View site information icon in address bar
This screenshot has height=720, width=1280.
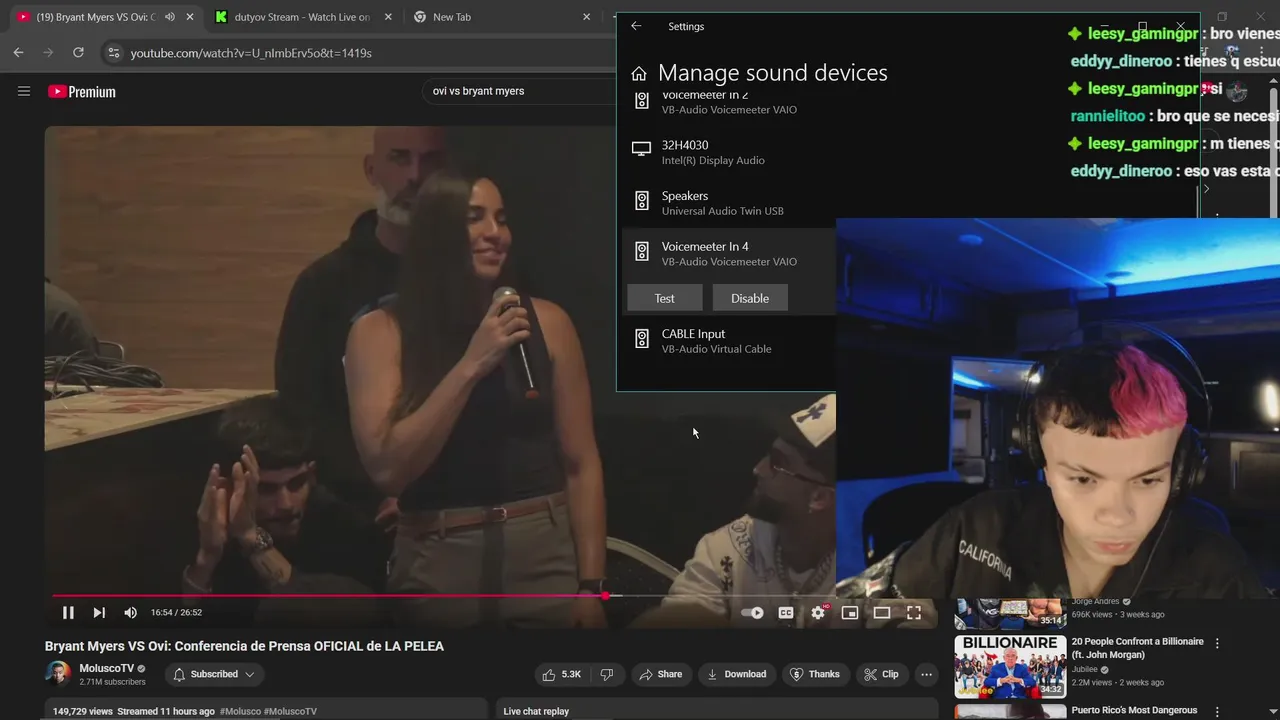click(113, 52)
